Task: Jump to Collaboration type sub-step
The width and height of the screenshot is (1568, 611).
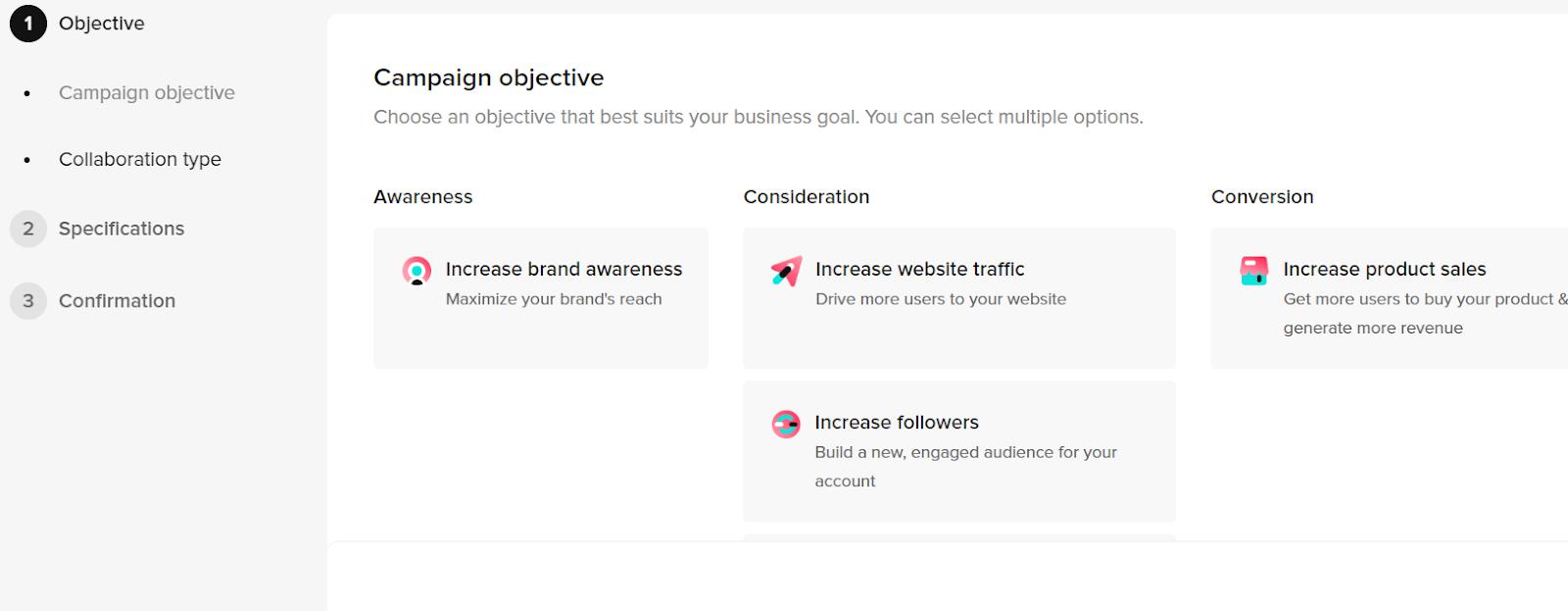Action: coord(140,159)
